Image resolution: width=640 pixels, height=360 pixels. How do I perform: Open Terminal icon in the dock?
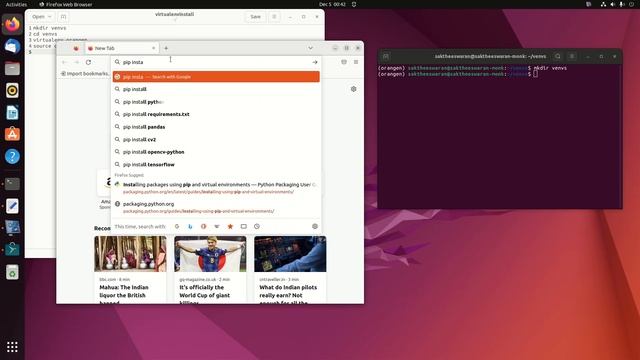pyautogui.click(x=12, y=184)
